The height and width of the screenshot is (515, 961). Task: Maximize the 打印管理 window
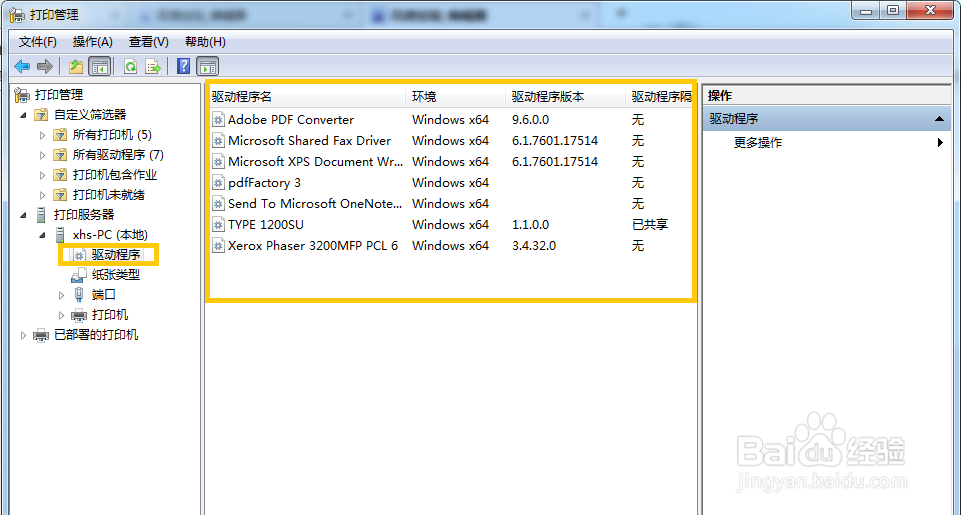893,10
